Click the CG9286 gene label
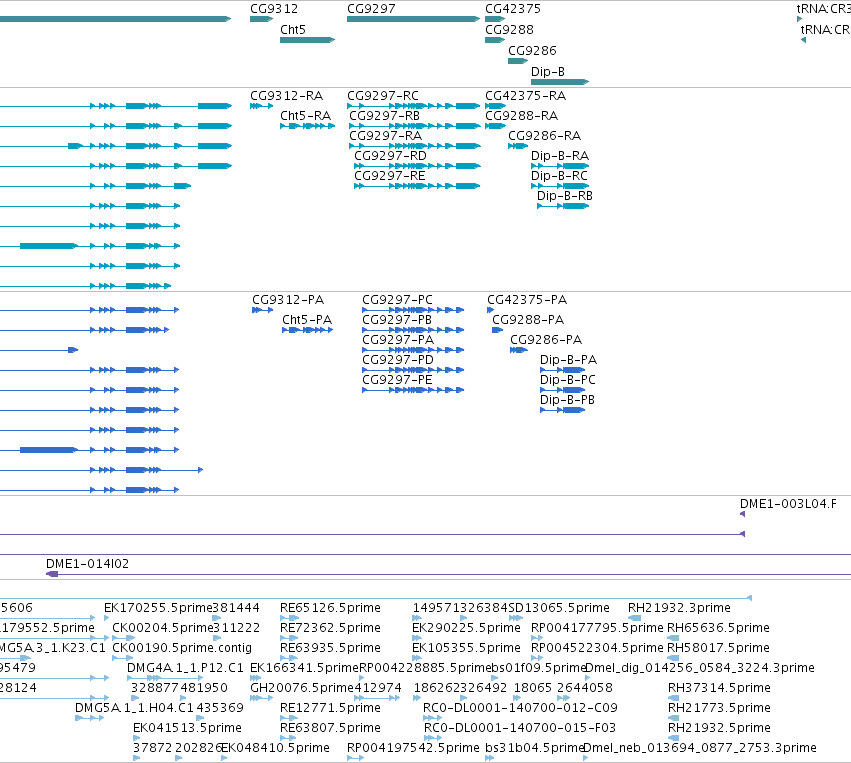This screenshot has width=851, height=763. [x=532, y=50]
